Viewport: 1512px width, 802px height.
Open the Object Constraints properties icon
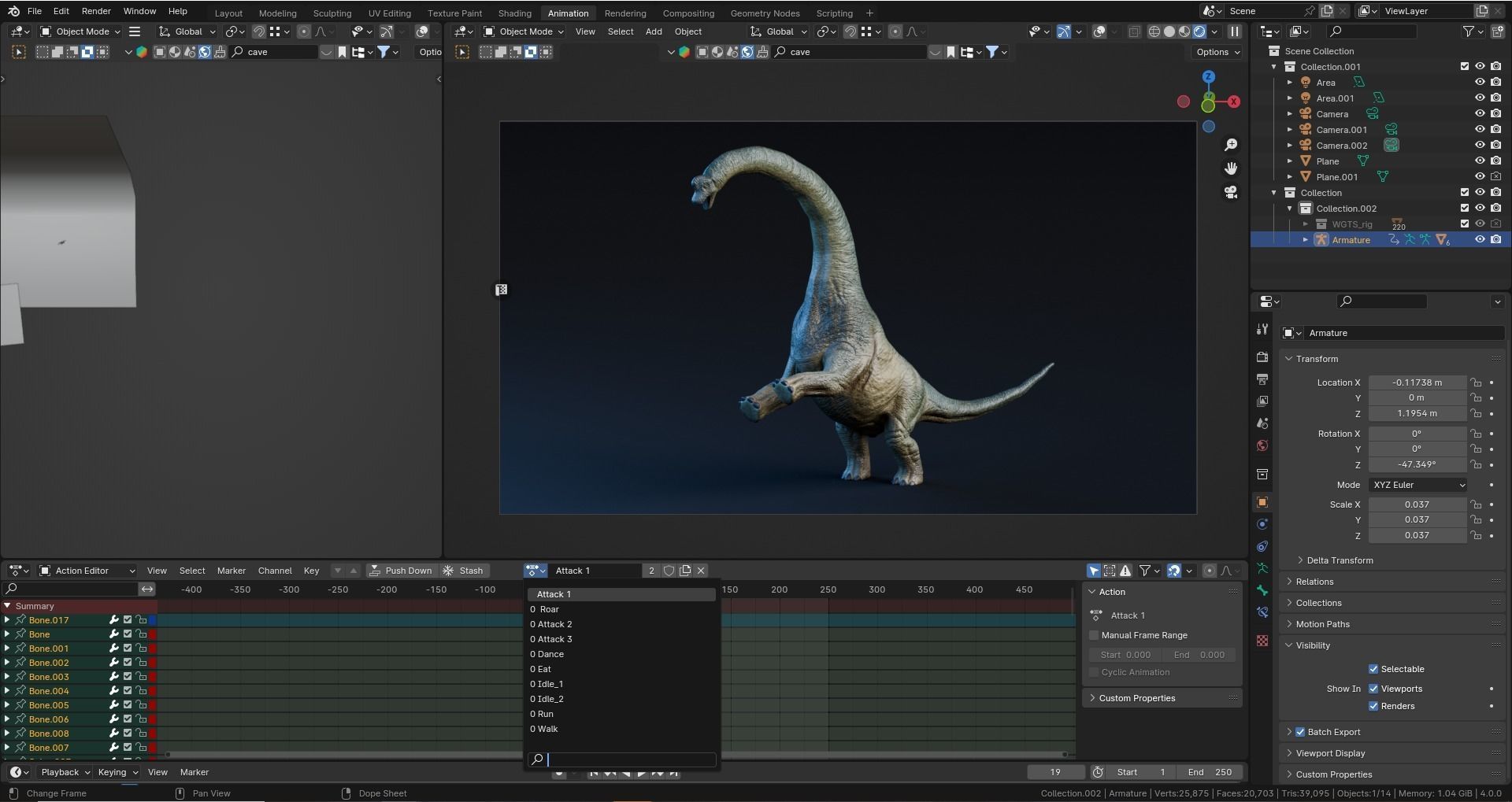click(1262, 546)
